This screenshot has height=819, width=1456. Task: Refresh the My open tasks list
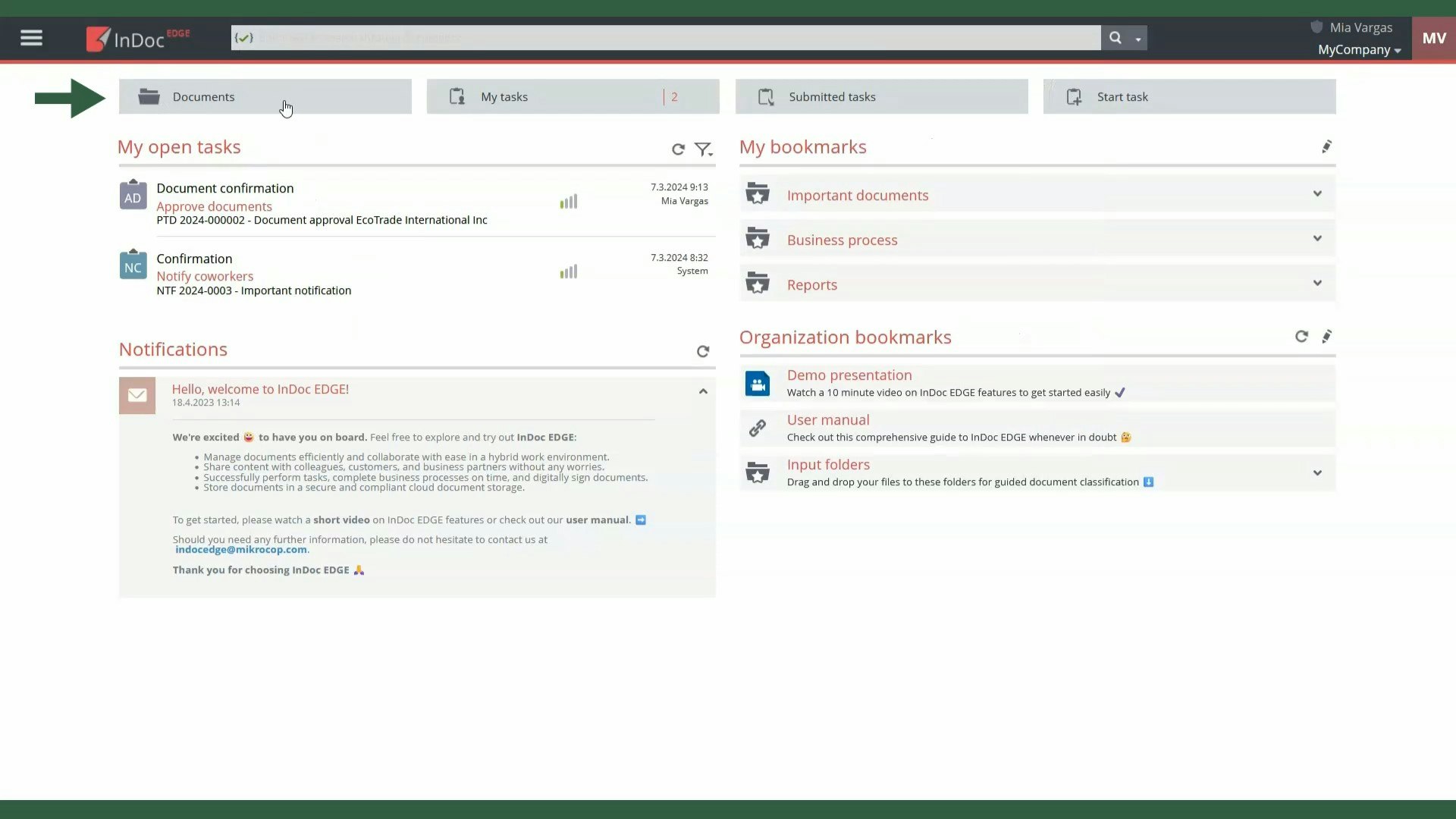tap(678, 149)
